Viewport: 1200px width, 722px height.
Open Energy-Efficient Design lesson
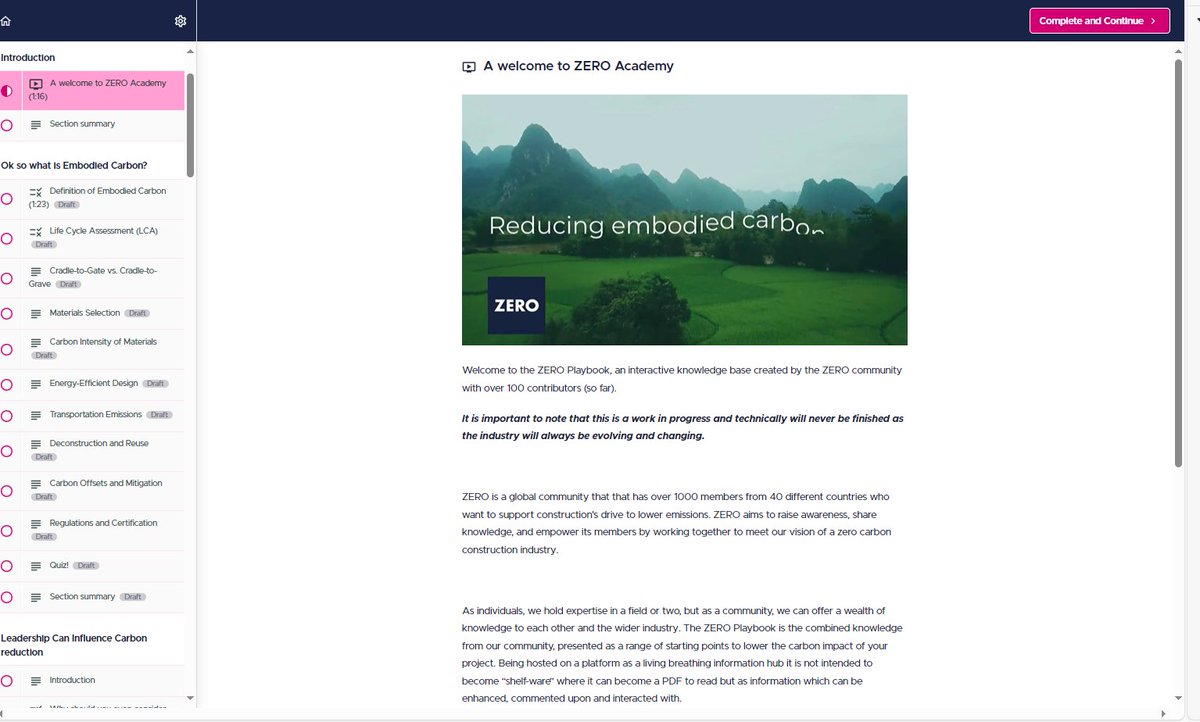tap(92, 384)
